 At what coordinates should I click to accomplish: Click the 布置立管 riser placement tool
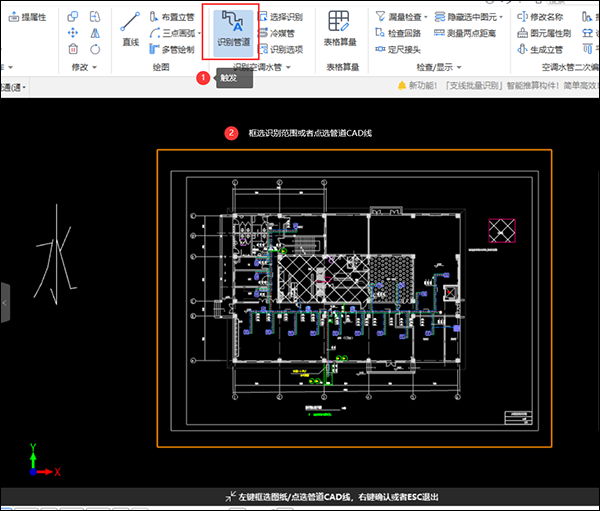[x=172, y=17]
